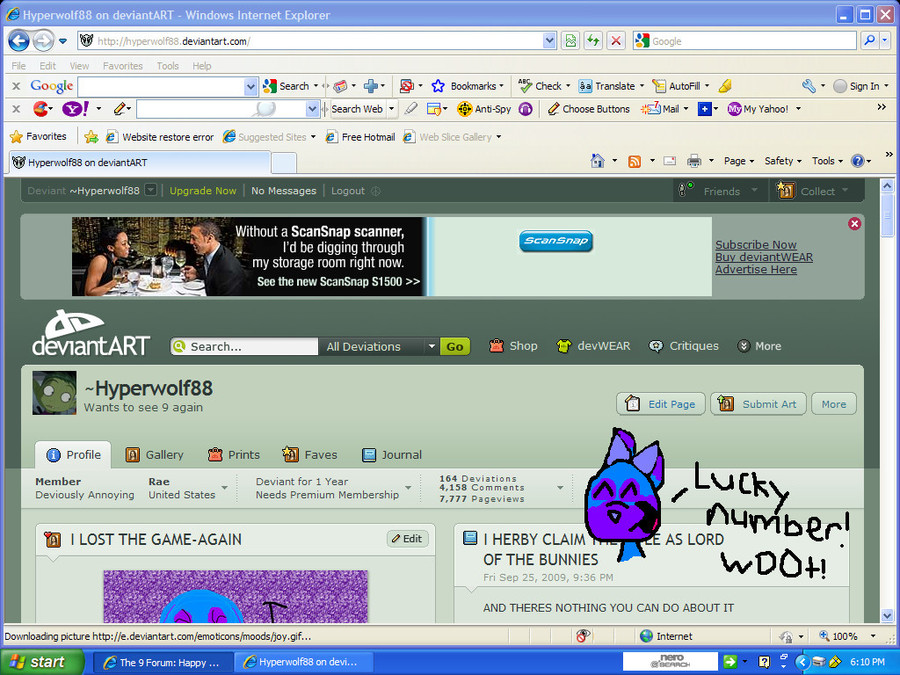Click the Logout link
The image size is (900, 675).
click(348, 191)
